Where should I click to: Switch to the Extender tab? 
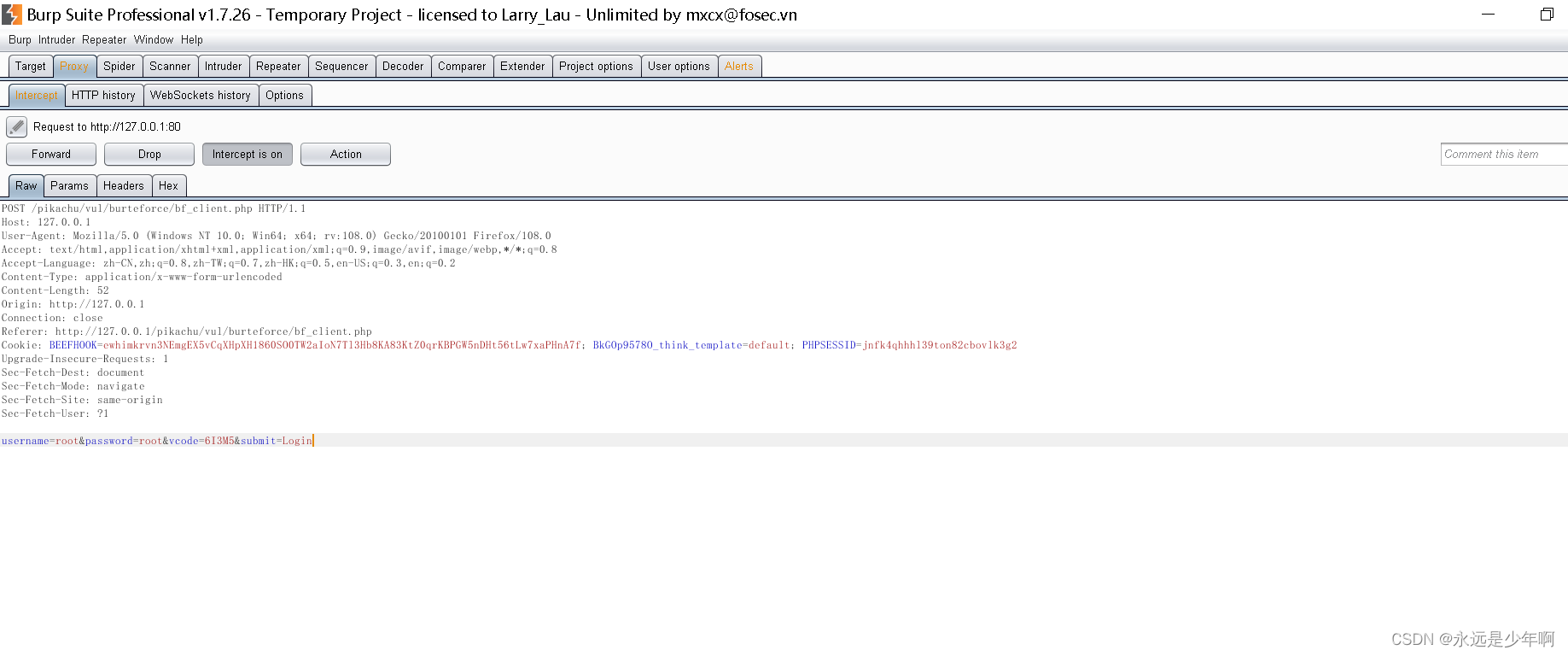click(522, 67)
